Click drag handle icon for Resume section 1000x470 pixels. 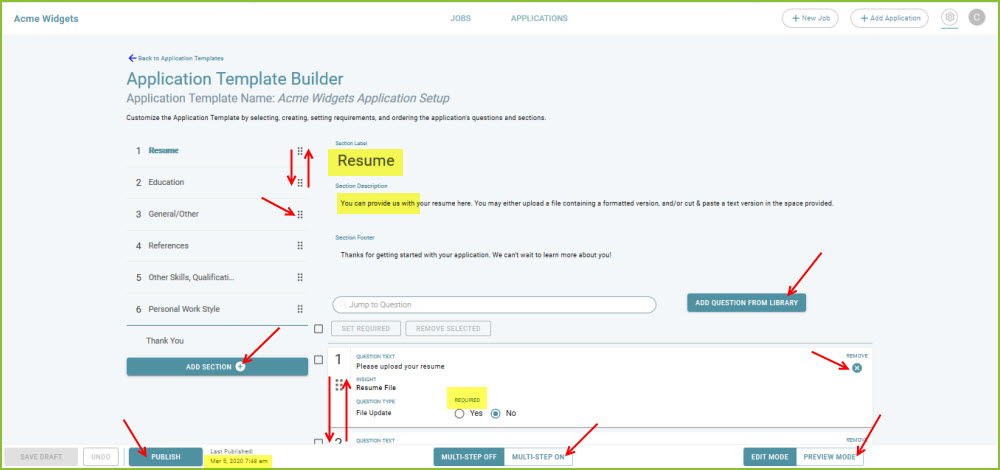(300, 151)
